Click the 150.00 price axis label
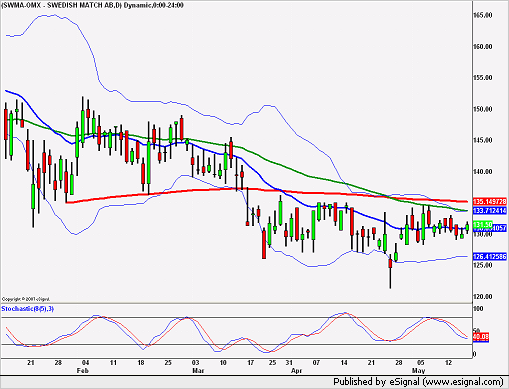Viewport: 509px width, 389px height. (x=482, y=109)
